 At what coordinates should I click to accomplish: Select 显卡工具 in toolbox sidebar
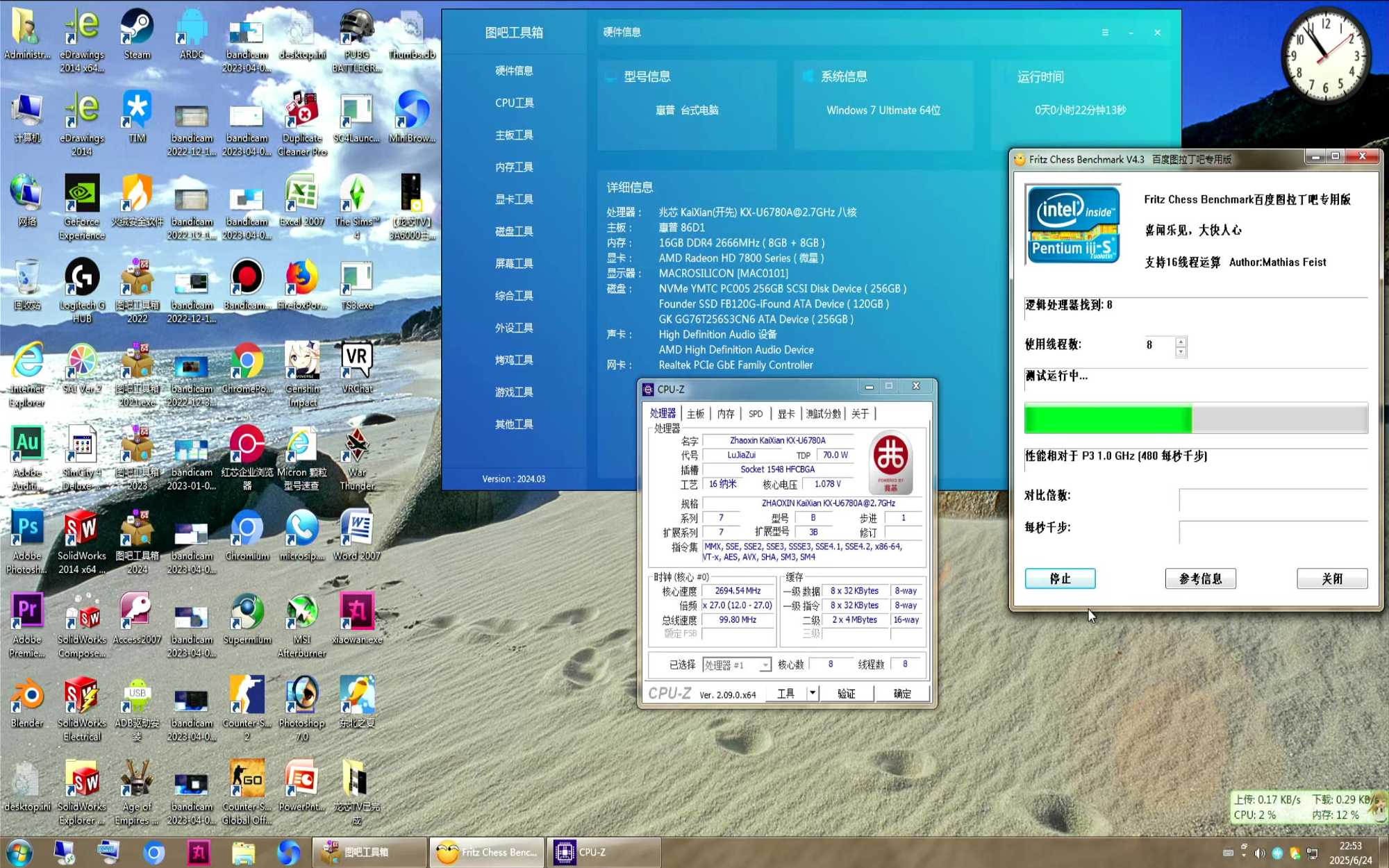click(514, 199)
